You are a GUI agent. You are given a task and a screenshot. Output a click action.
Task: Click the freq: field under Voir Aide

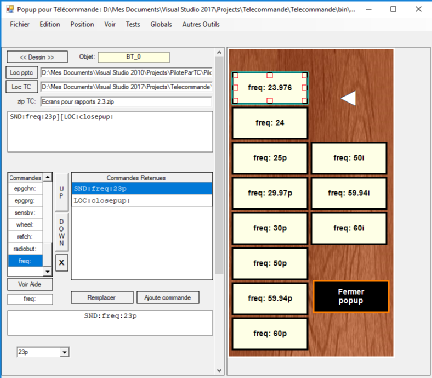tap(30, 299)
